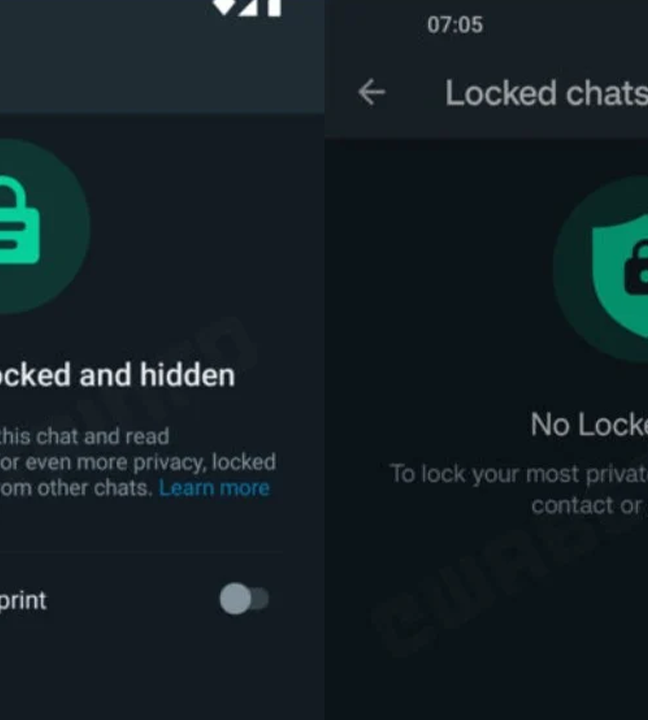Tap the signal strength status icons
This screenshot has width=648, height=720.
point(248,8)
